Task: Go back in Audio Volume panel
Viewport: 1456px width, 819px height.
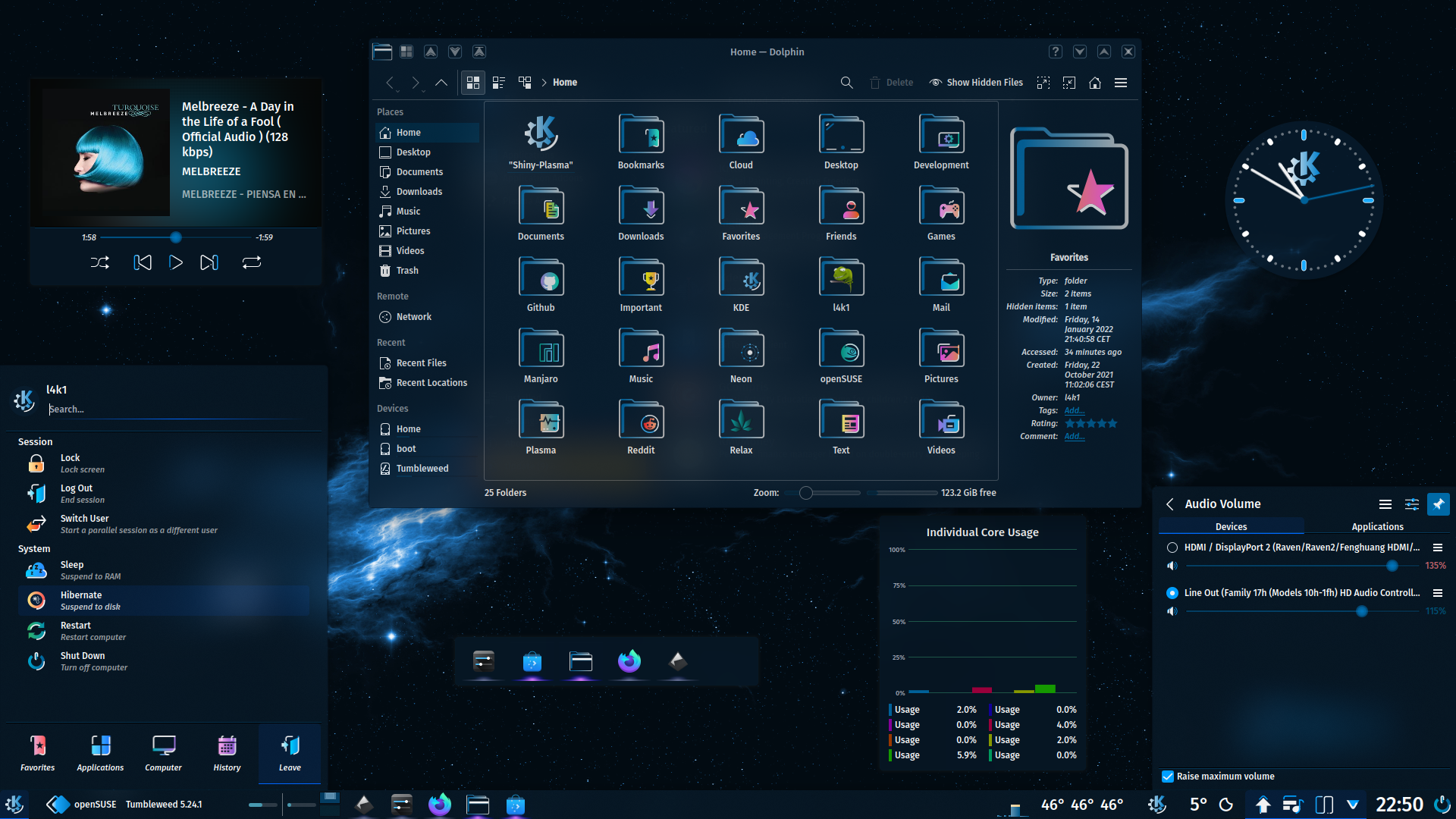Action: pos(1170,504)
